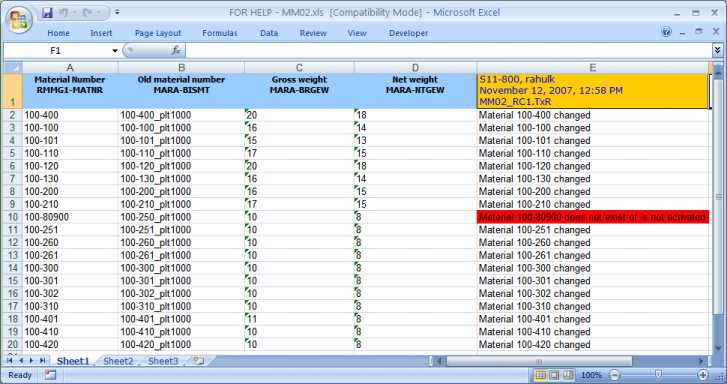This screenshot has width=727, height=384.
Task: Click the macro record icon in status bar
Action: click(x=50, y=375)
